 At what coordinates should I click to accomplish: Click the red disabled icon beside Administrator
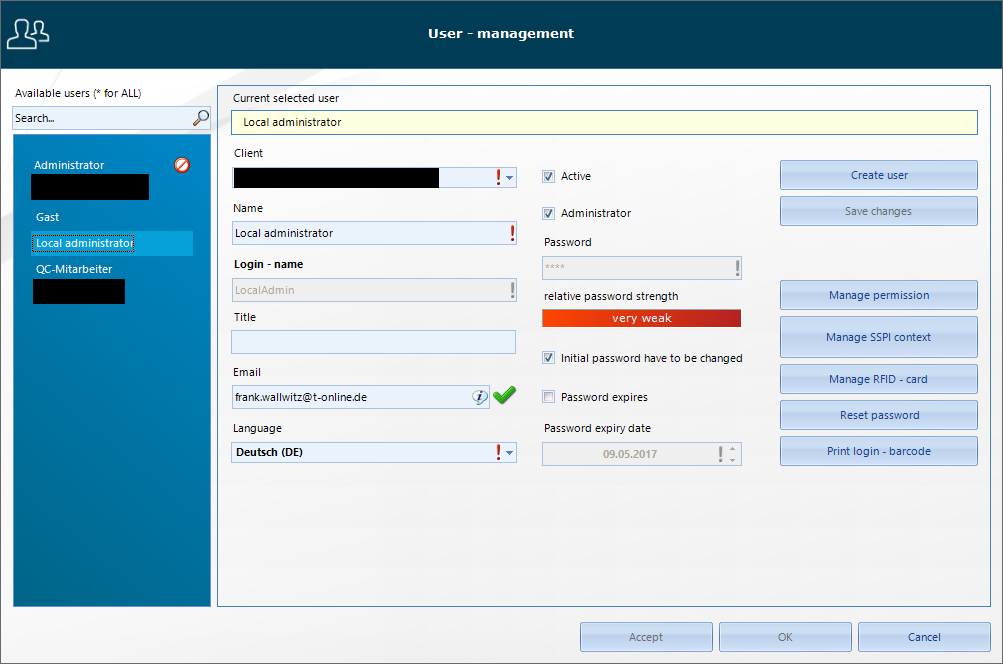(x=182, y=165)
